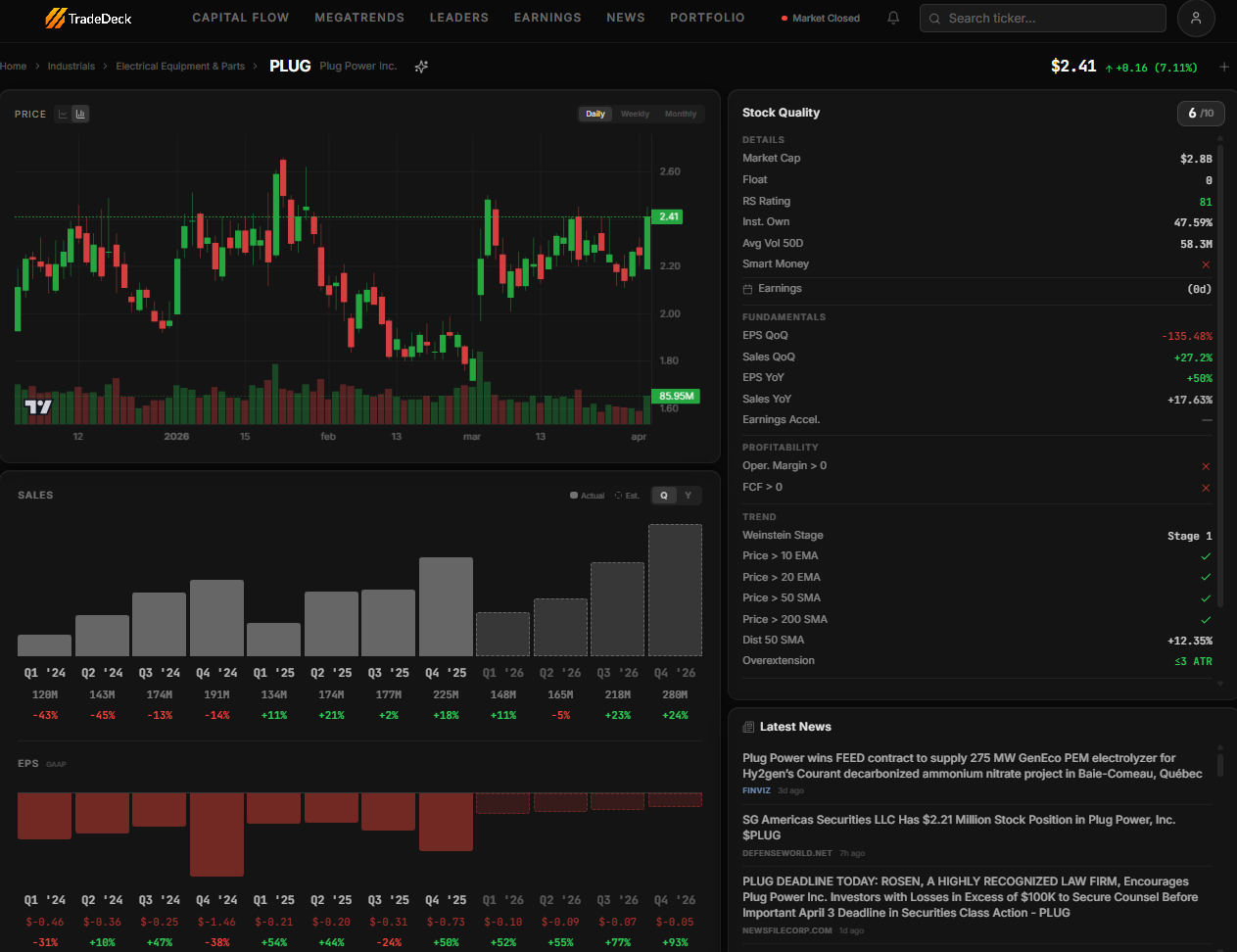This screenshot has width=1237, height=952.
Task: Click the Latest News panel scrollbar
Action: 1220,764
